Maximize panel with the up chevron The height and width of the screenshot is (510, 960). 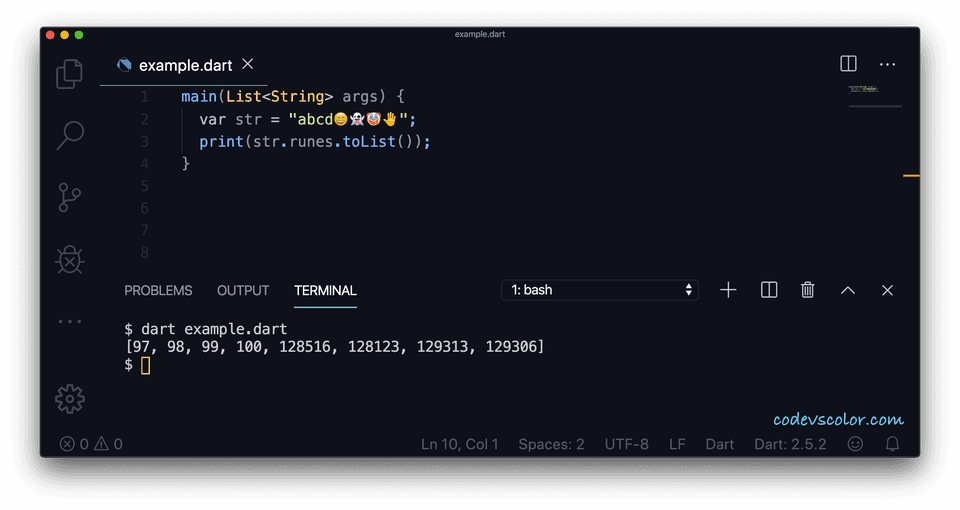coord(848,290)
